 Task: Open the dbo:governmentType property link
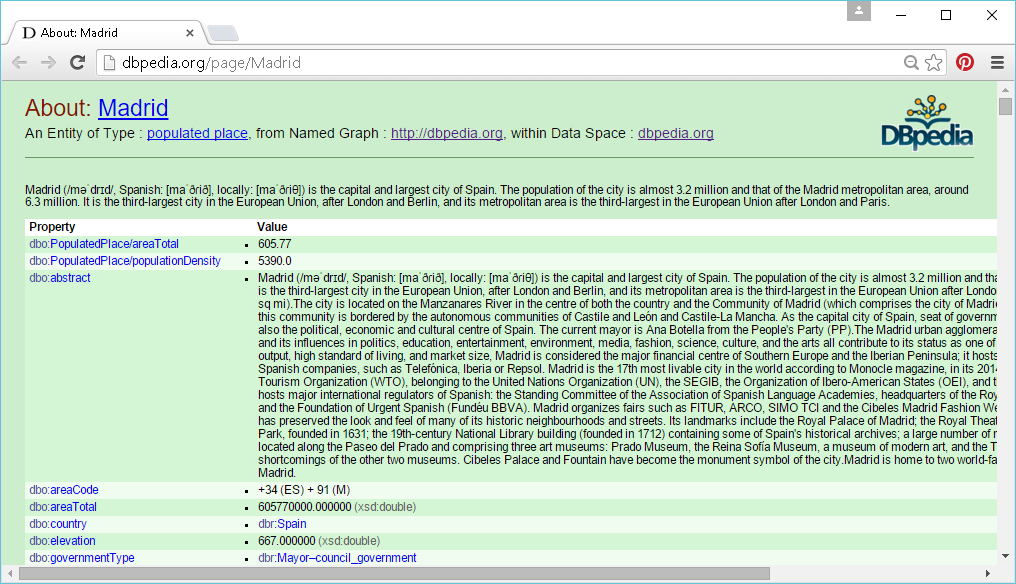click(x=82, y=557)
